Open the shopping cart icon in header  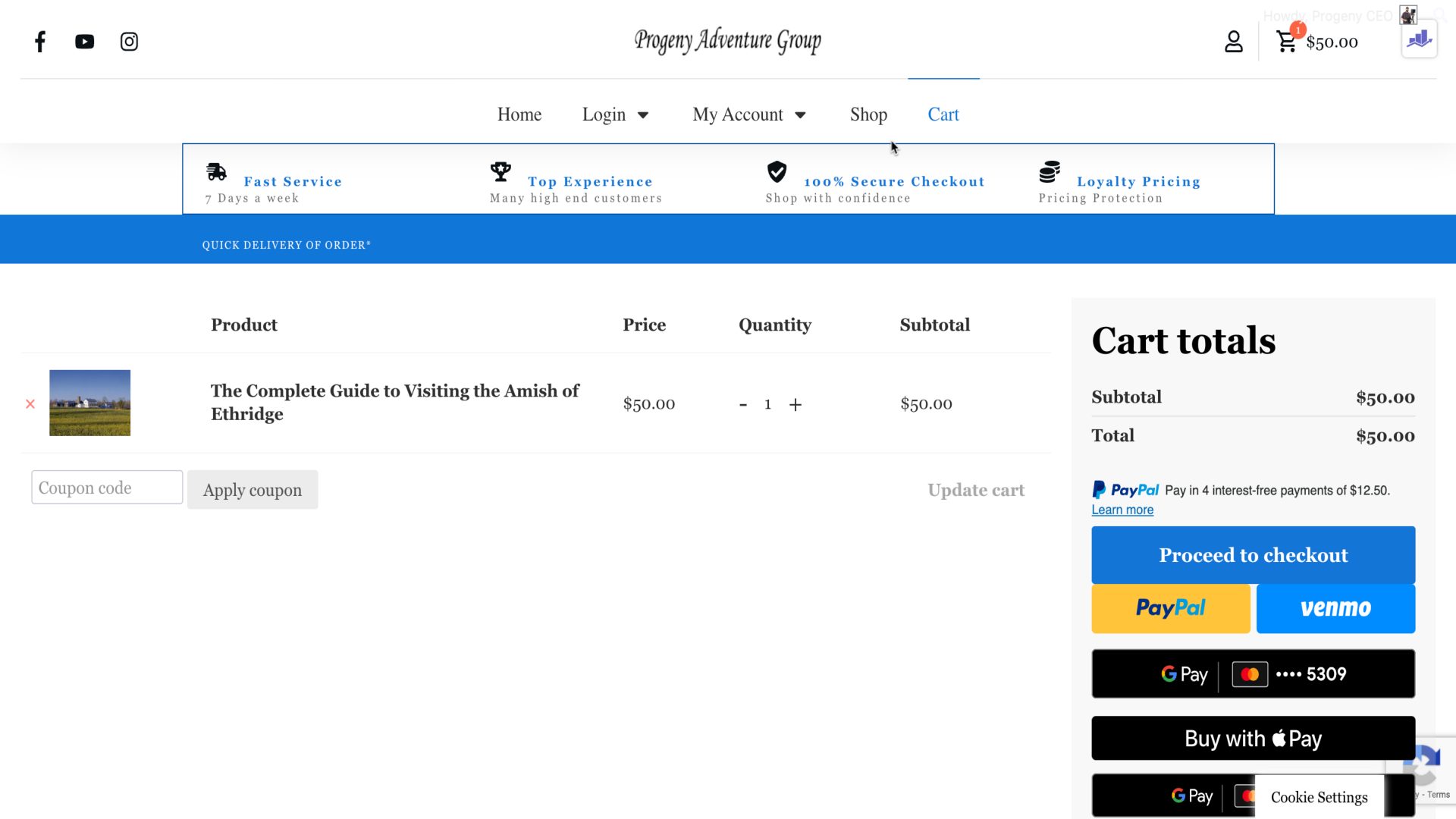1286,42
